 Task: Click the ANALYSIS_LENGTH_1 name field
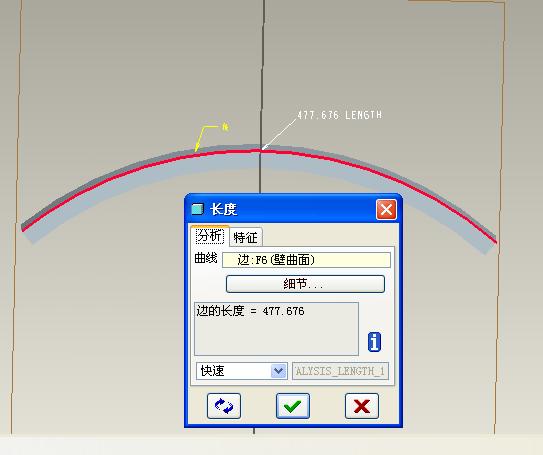coord(340,371)
